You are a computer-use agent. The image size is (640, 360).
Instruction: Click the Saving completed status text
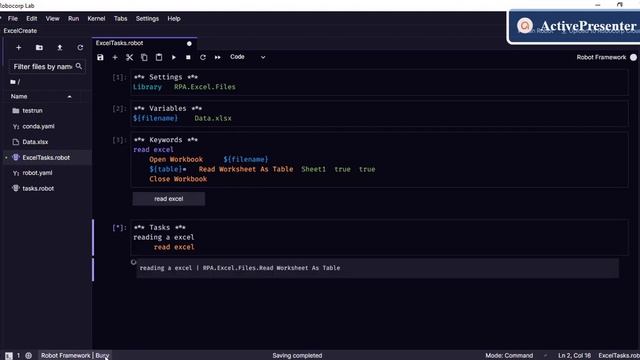pos(297,356)
